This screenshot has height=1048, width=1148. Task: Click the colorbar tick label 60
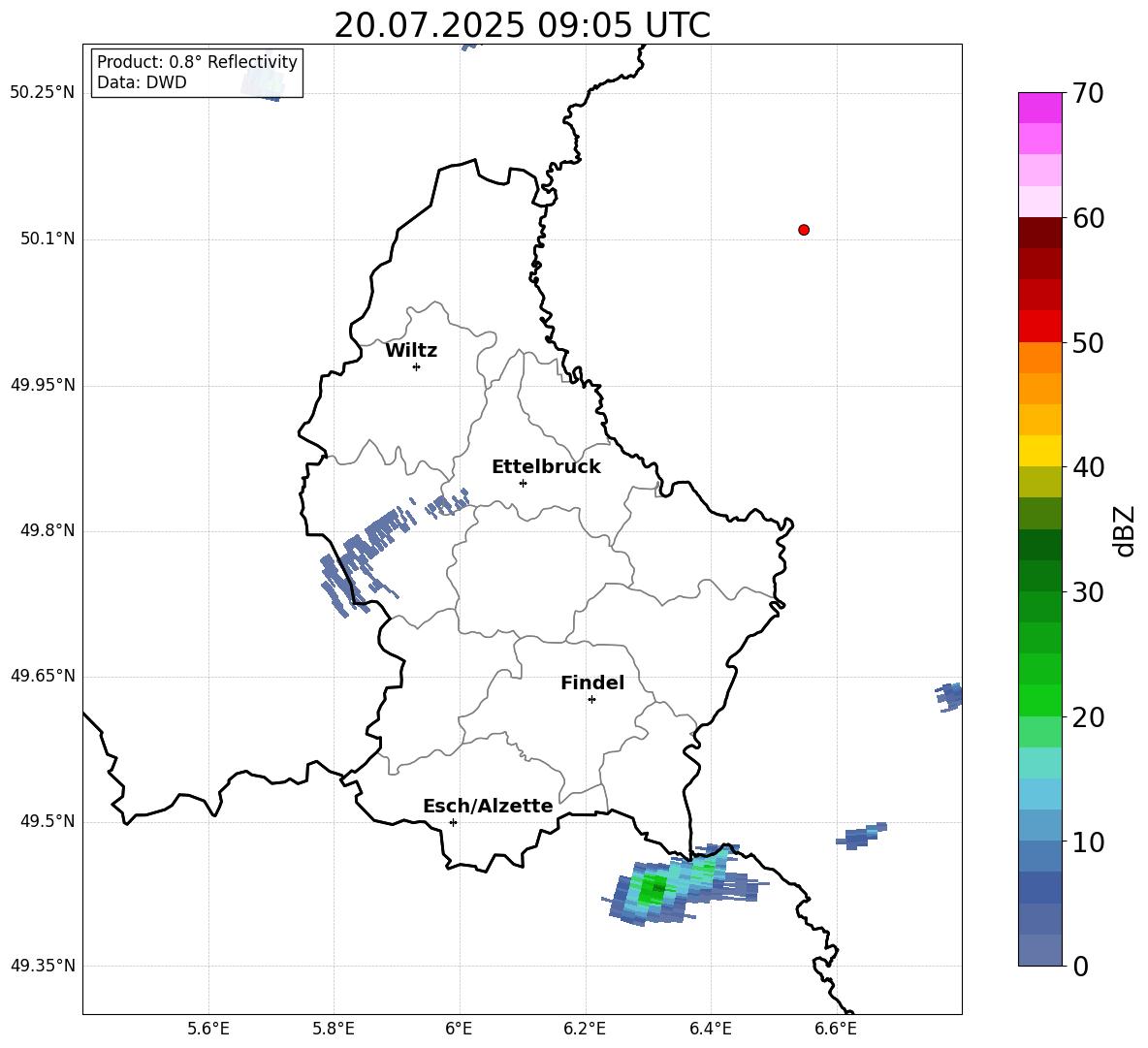(1089, 218)
